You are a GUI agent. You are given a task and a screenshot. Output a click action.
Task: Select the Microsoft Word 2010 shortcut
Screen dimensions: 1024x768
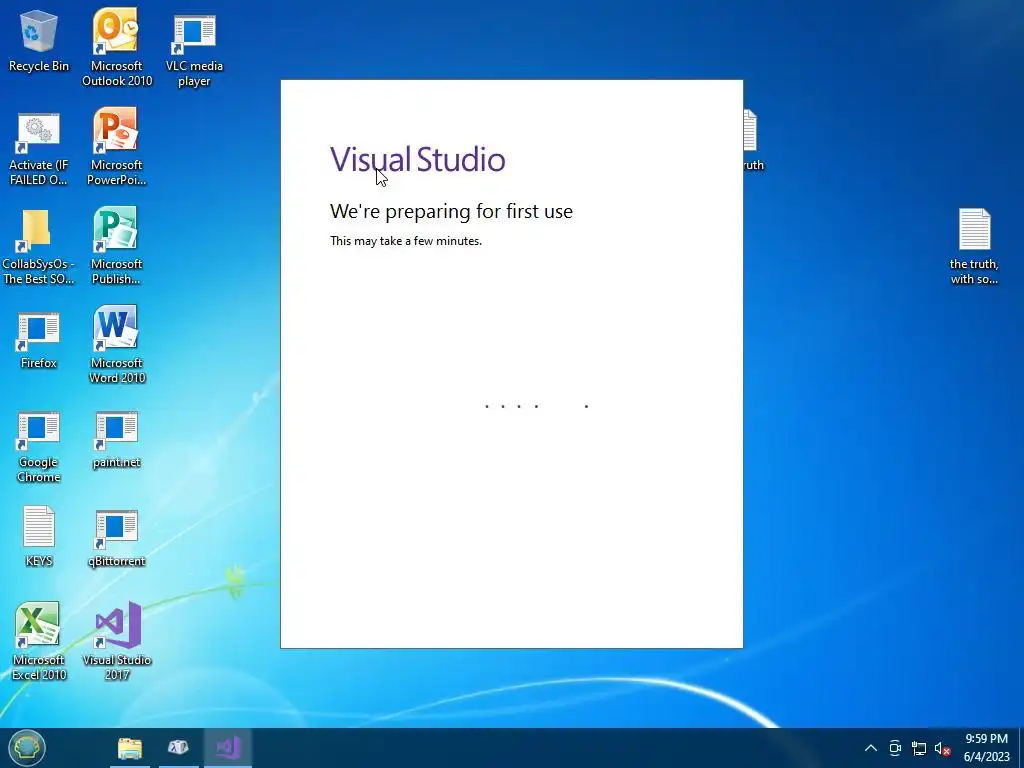pos(116,344)
